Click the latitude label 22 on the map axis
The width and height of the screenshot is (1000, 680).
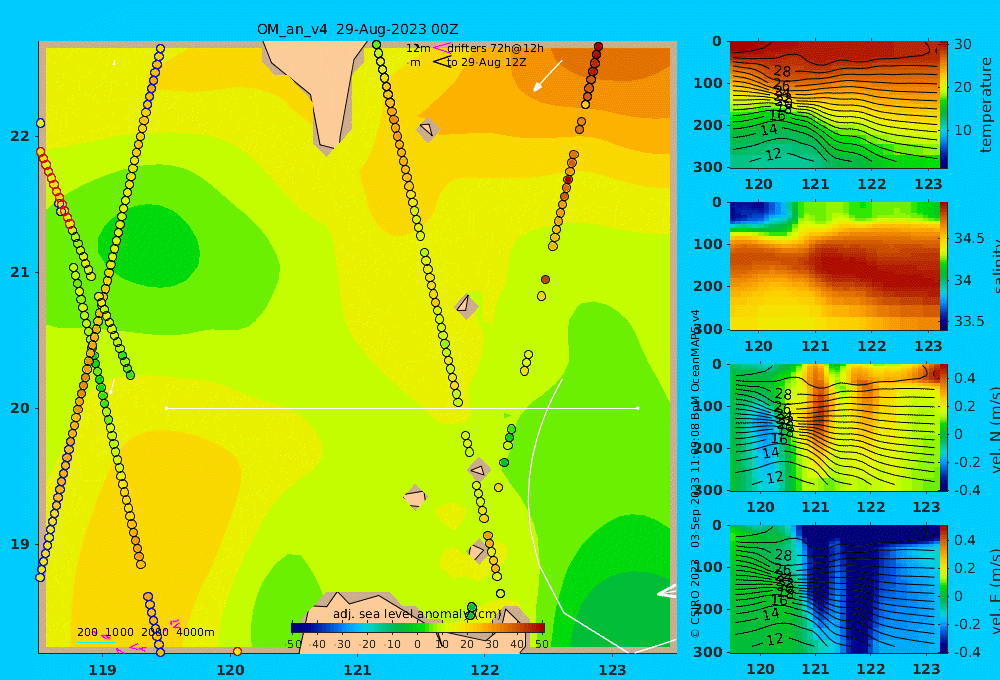tap(20, 136)
